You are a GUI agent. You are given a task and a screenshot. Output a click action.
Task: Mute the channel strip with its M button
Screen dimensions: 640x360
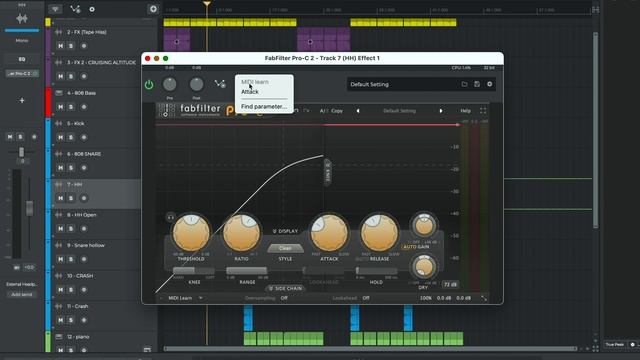tap(10, 137)
